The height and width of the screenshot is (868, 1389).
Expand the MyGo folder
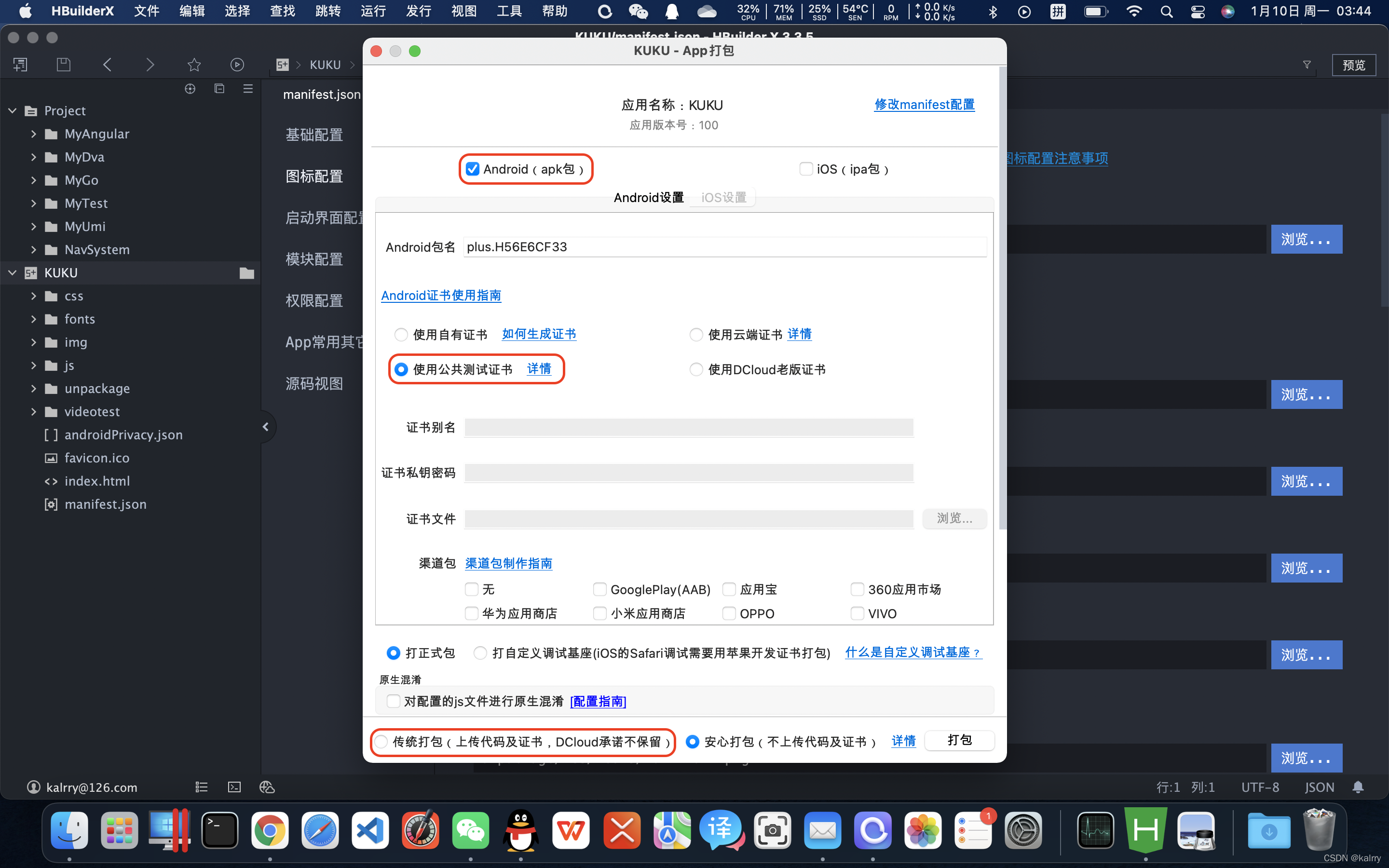[x=33, y=180]
